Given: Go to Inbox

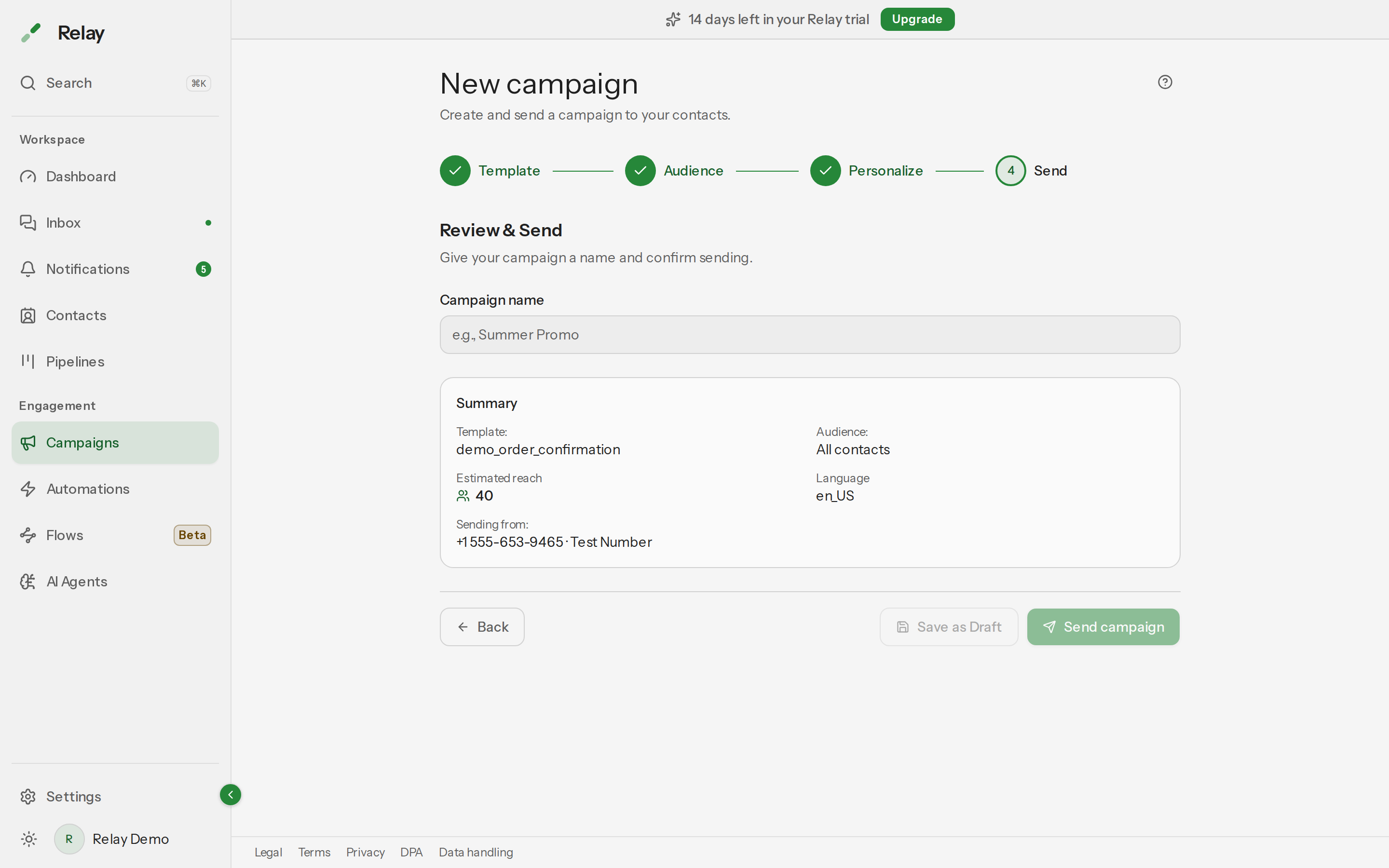Looking at the screenshot, I should pyautogui.click(x=115, y=223).
